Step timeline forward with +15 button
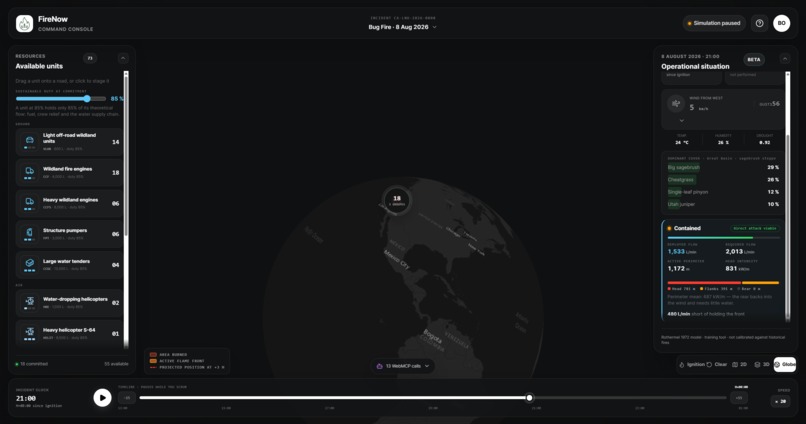The image size is (806, 424). [x=739, y=398]
